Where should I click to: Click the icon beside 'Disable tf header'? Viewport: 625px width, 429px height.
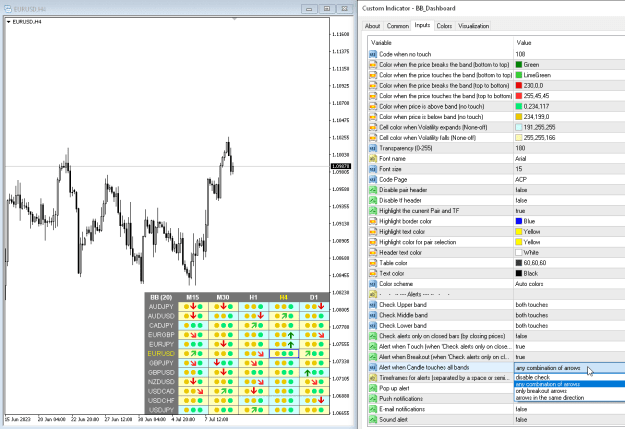click(373, 201)
